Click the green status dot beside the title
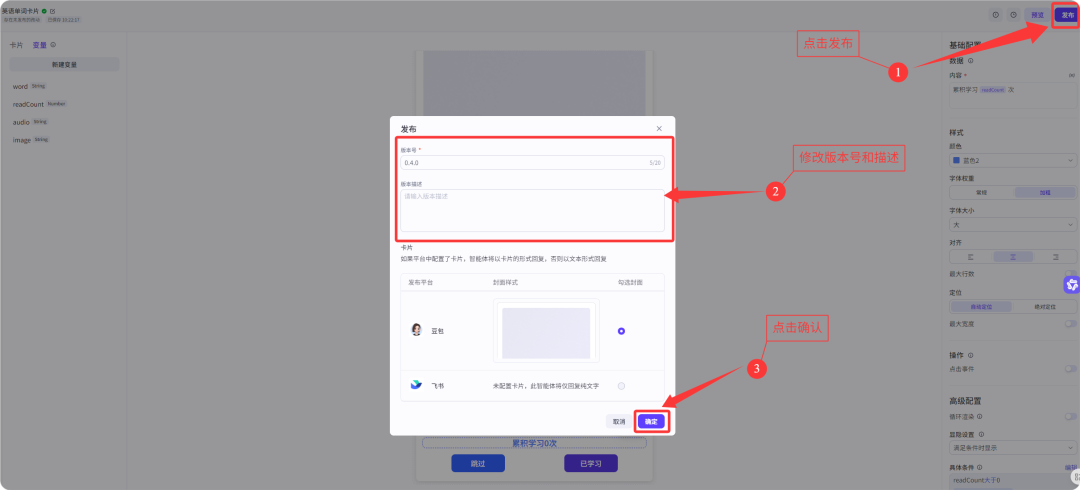The height and width of the screenshot is (490, 1080). 44,11
